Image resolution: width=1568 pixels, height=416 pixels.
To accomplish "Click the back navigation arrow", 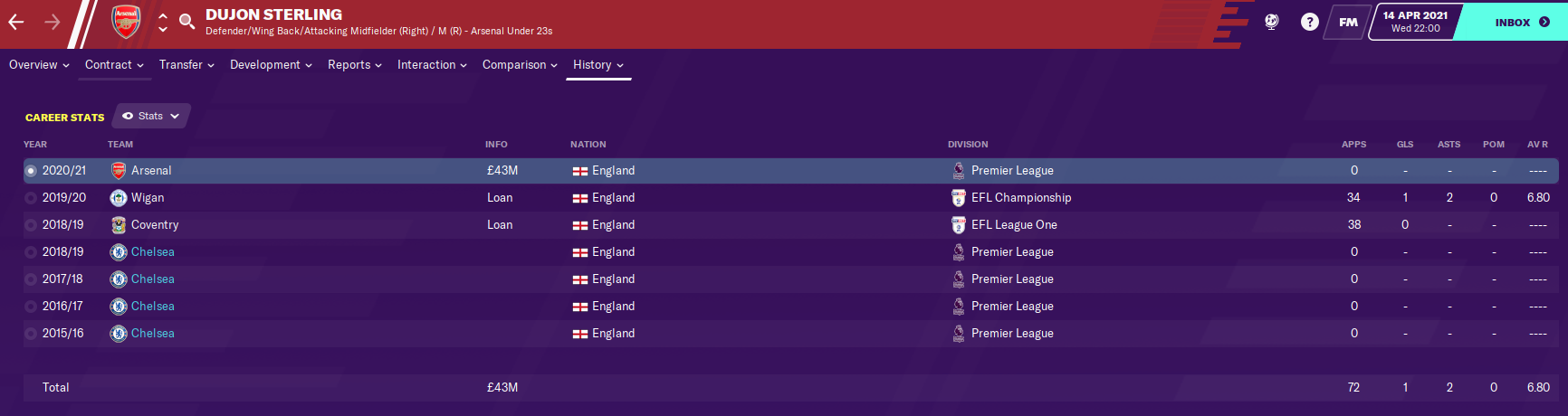I will click(16, 22).
